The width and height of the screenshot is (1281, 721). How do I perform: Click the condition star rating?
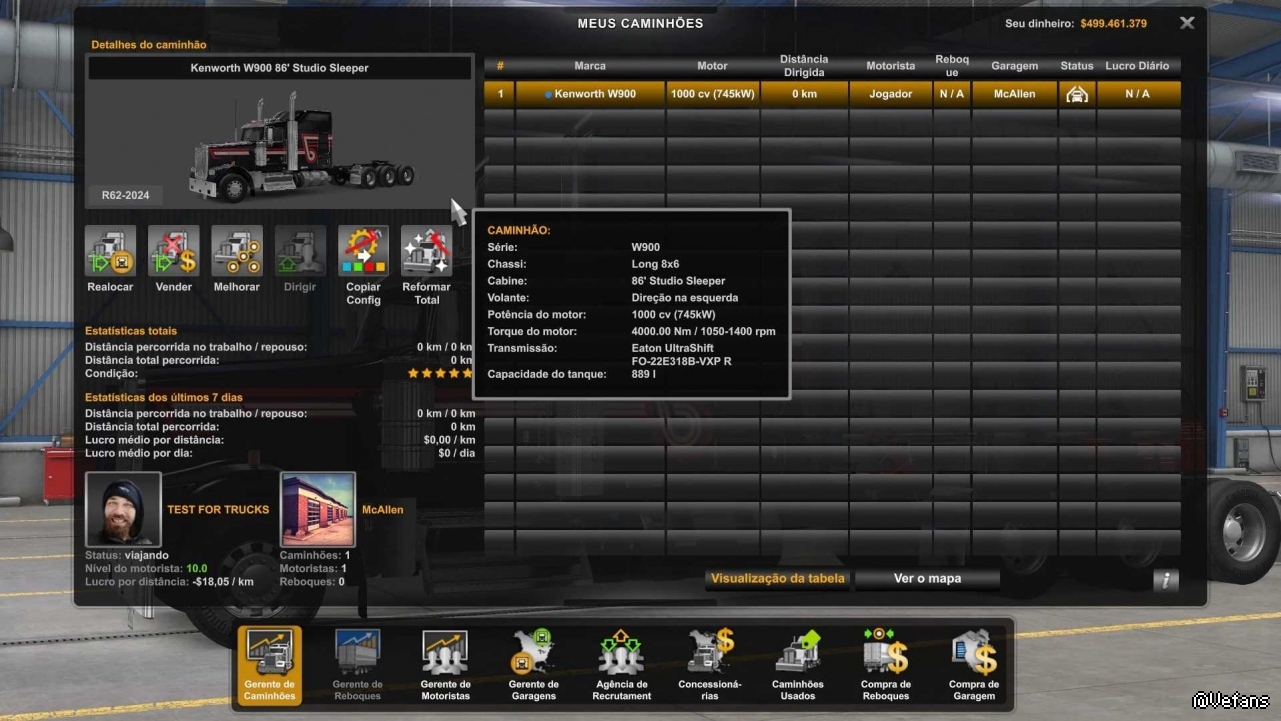(x=440, y=373)
